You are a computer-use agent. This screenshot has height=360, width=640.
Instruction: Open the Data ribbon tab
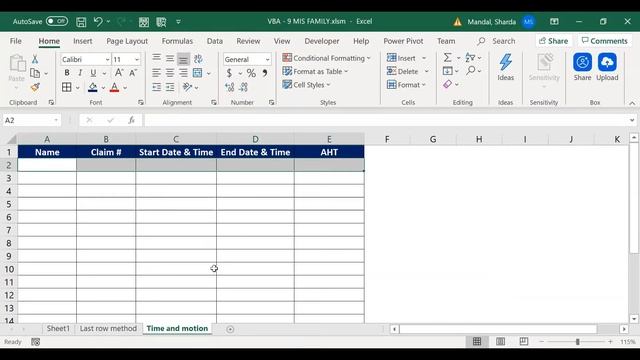215,41
